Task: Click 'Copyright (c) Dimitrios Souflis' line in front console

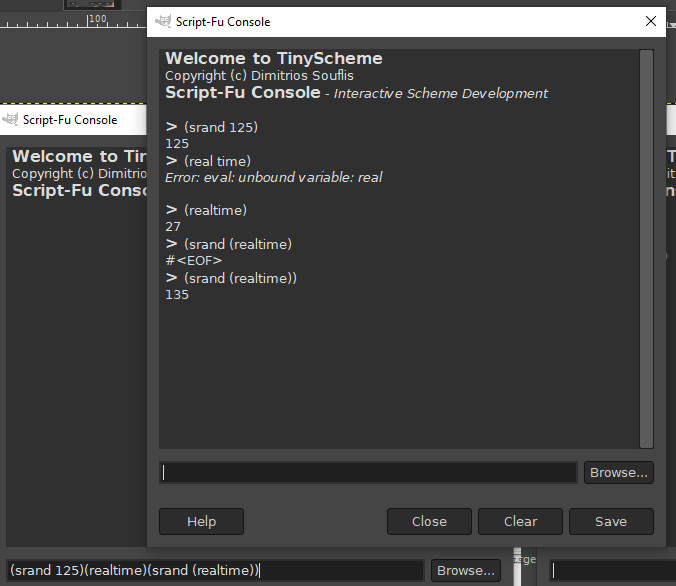Action: [259, 75]
